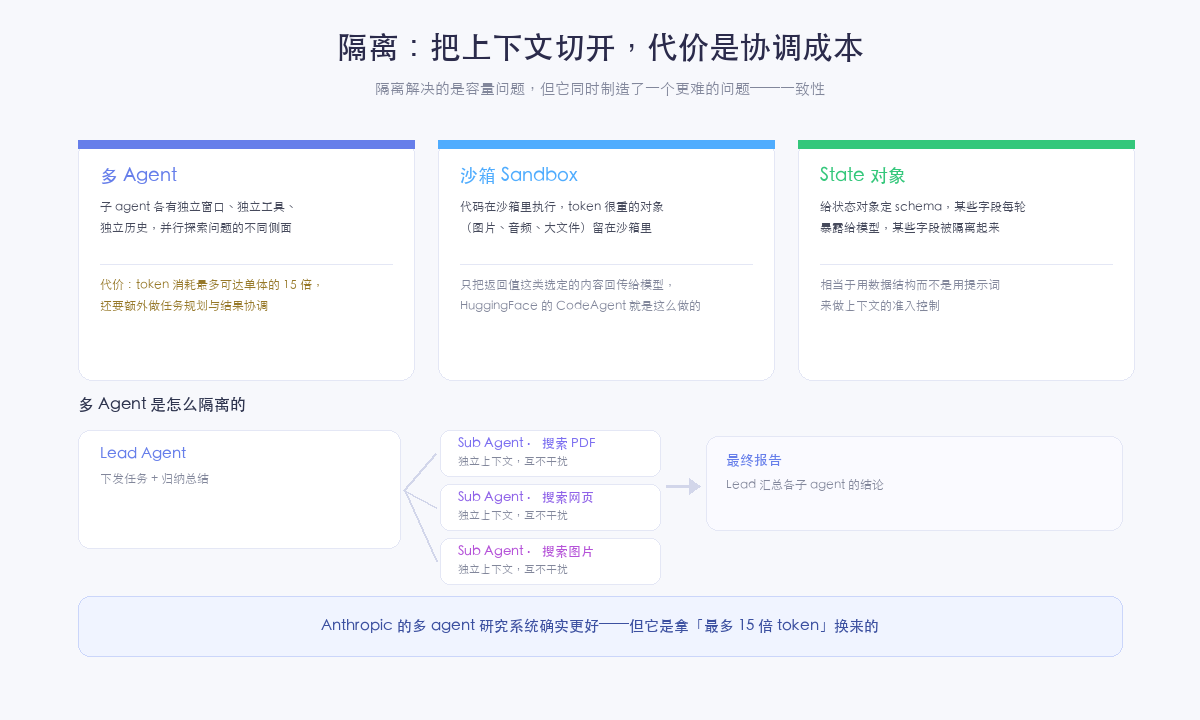Select the Sub Agent 搜索网页 box

(x=550, y=507)
